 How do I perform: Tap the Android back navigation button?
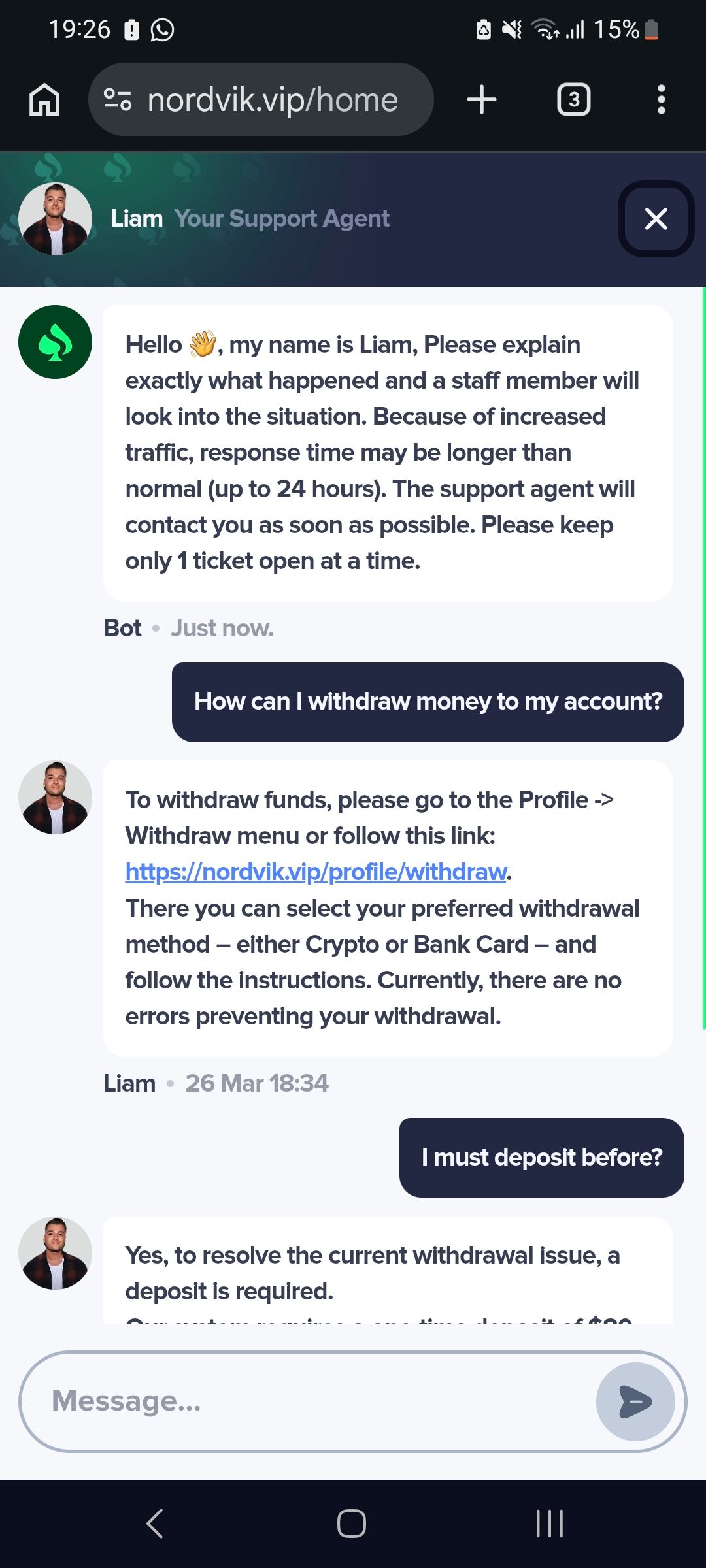coord(155,1524)
